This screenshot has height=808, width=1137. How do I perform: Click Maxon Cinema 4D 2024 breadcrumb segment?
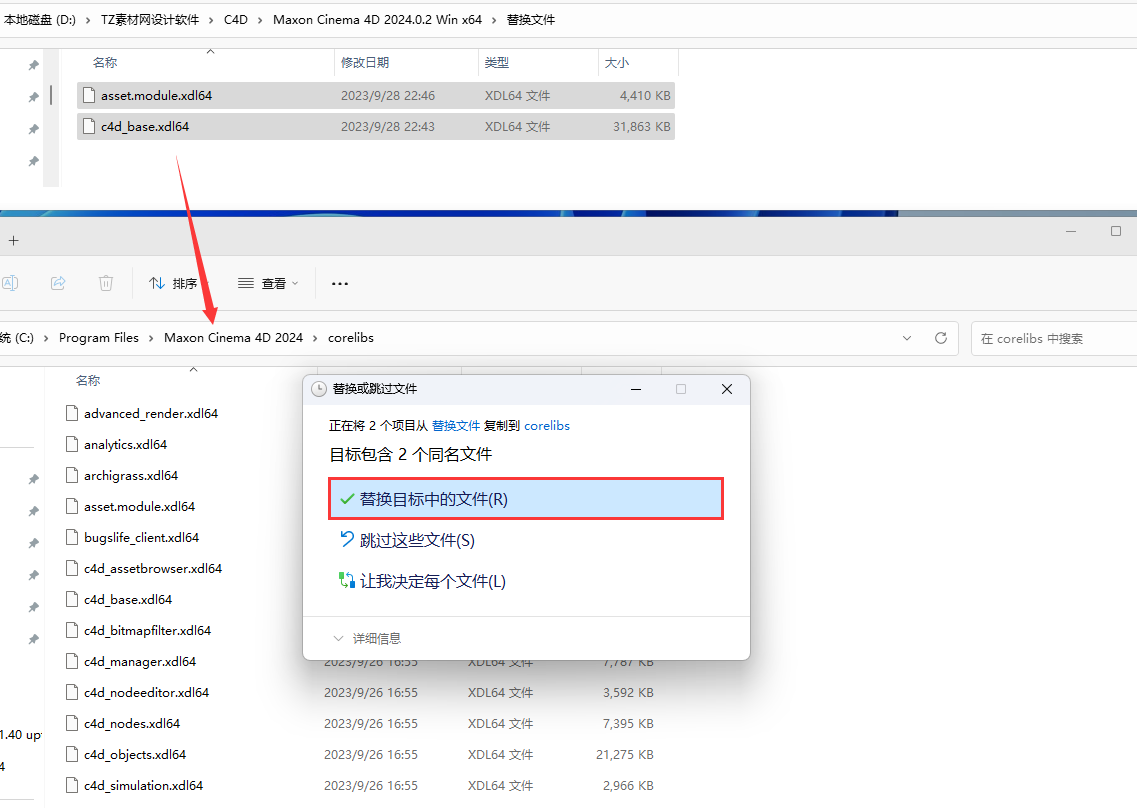[233, 338]
